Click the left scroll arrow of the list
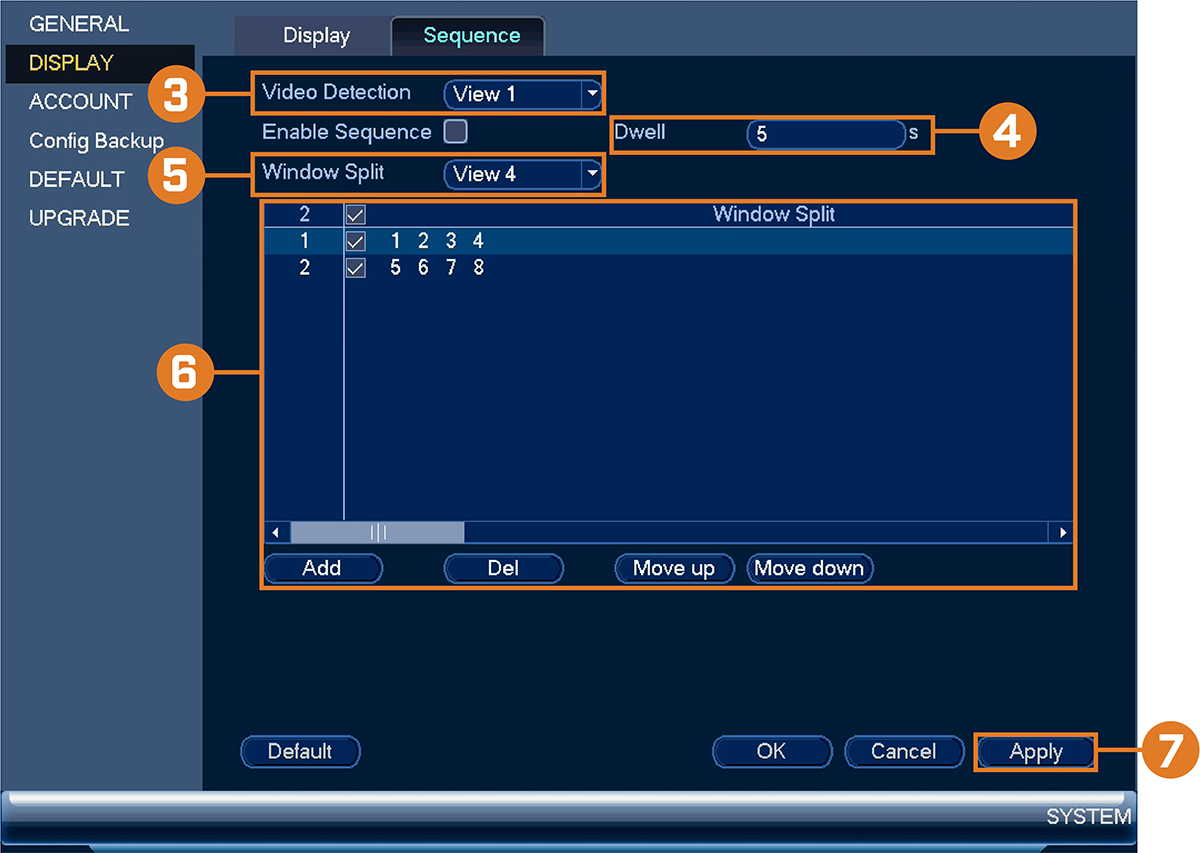The height and width of the screenshot is (853, 1200). [275, 532]
